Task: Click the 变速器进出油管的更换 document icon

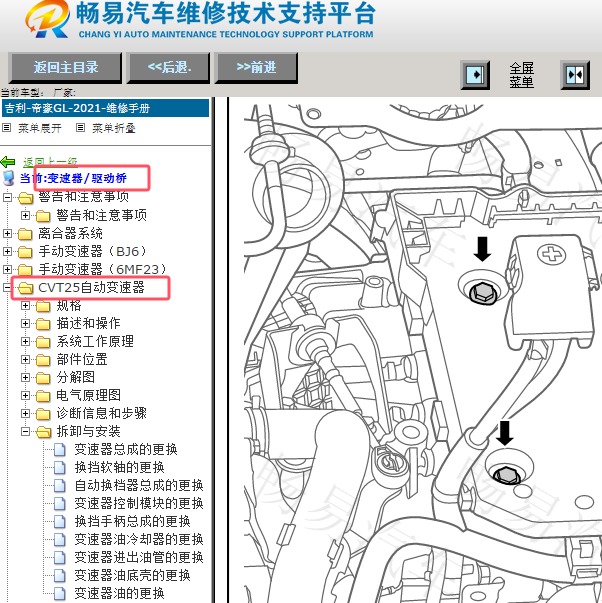Action: [x=60, y=557]
